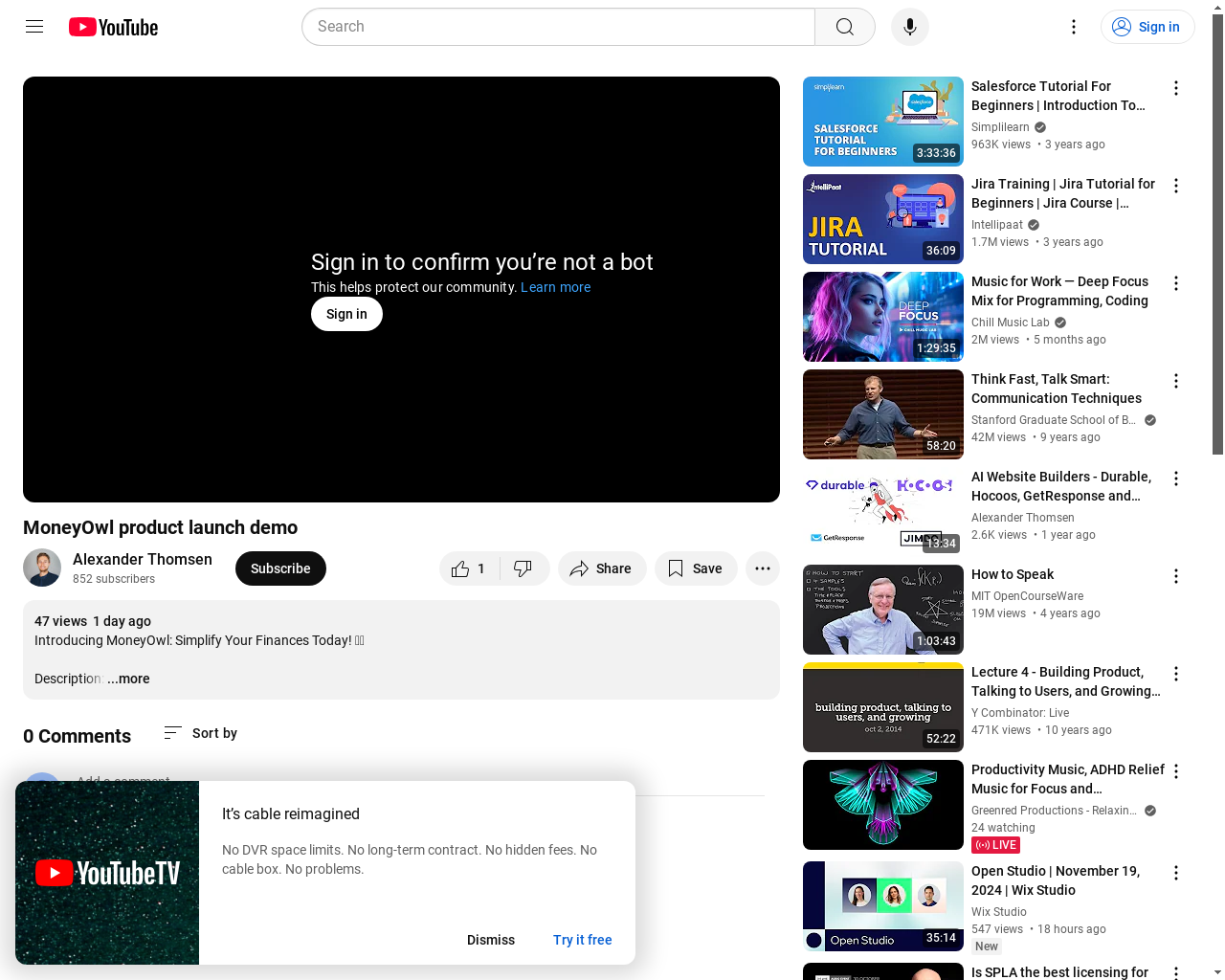Viewport: 1225px width, 980px height.
Task: Subscribe to Alexander Thomsen
Action: click(x=280, y=568)
